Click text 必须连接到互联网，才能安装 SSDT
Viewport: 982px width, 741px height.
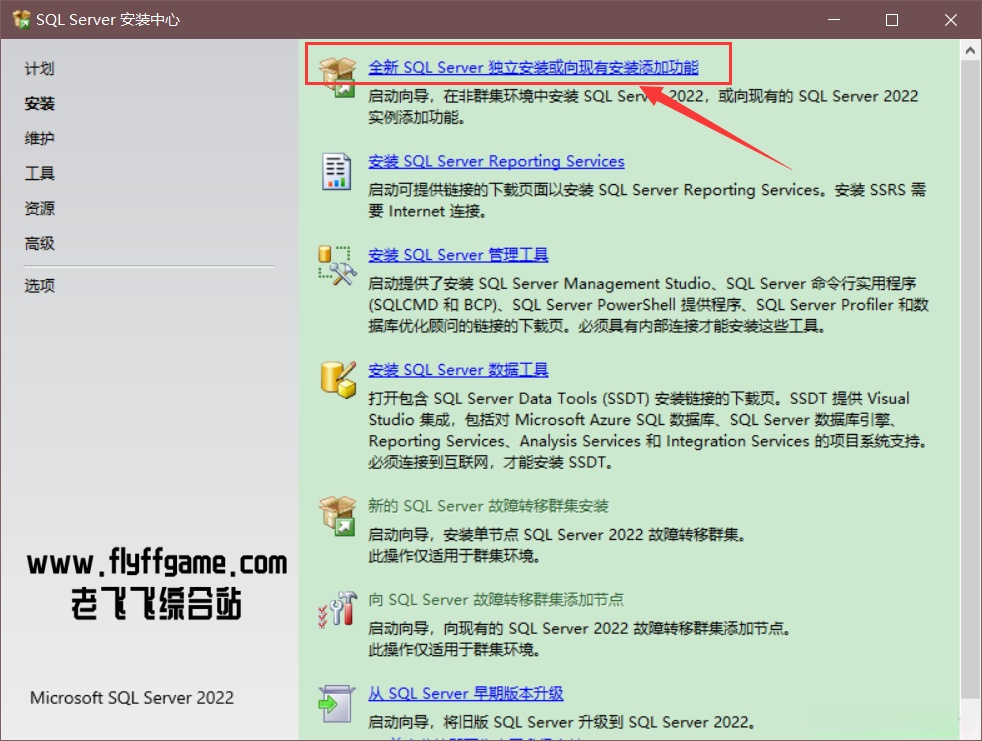[x=490, y=462]
